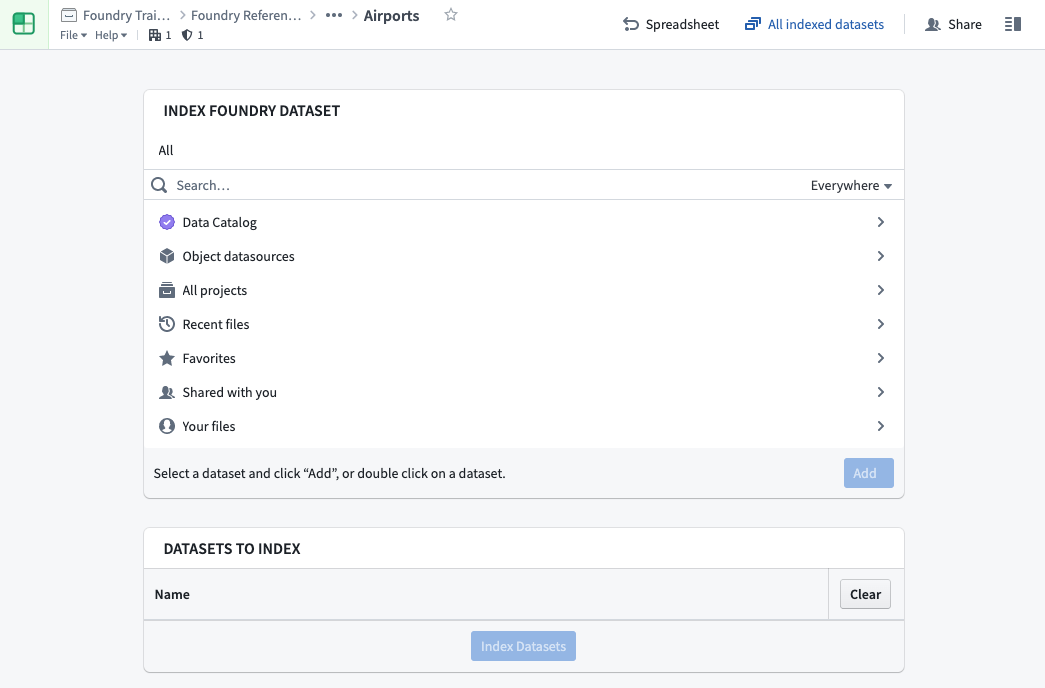
Task: Click the Shared with you people icon
Action: click(x=167, y=392)
